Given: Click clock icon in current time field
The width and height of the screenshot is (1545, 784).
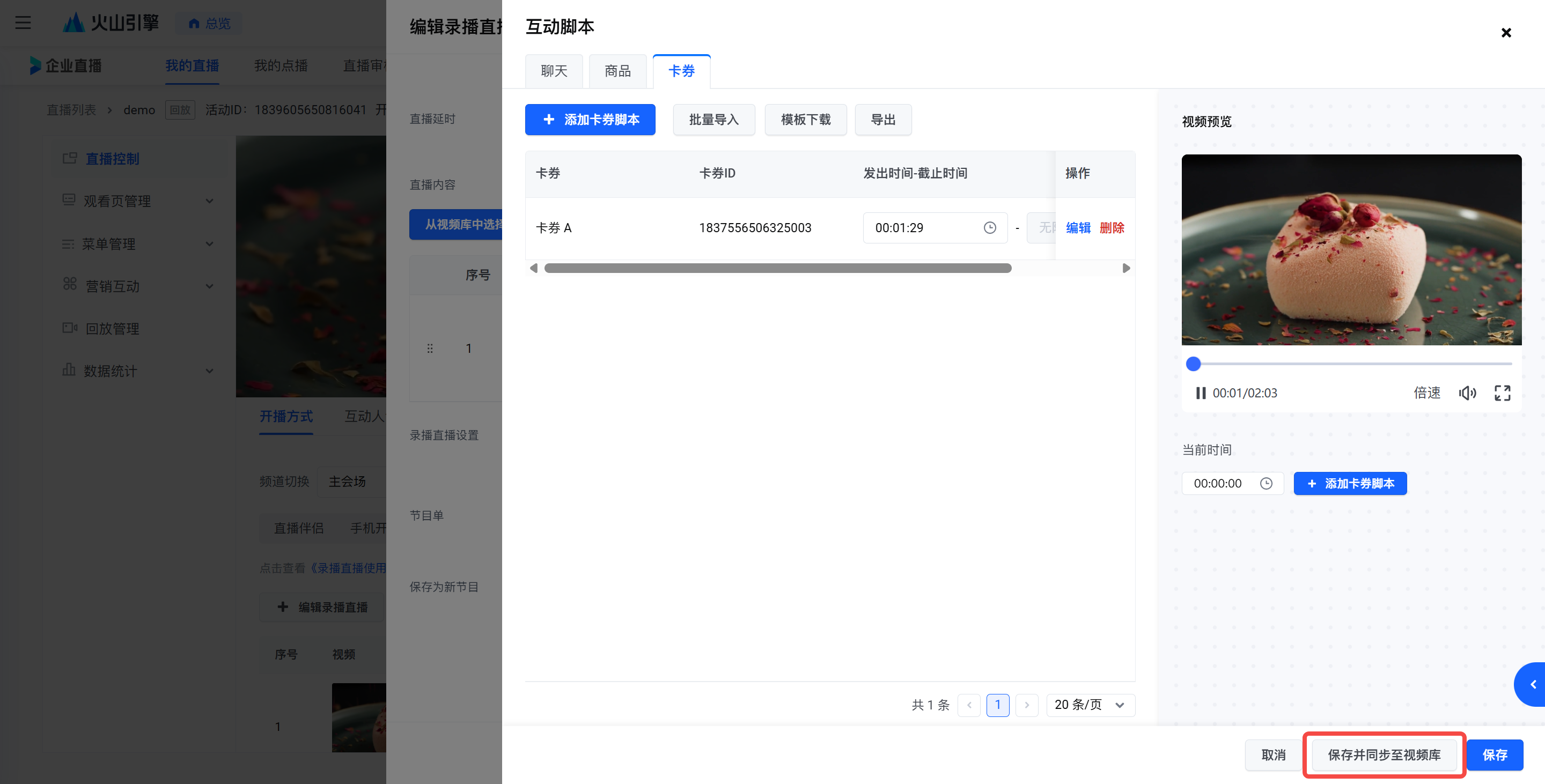Looking at the screenshot, I should pyautogui.click(x=1266, y=484).
